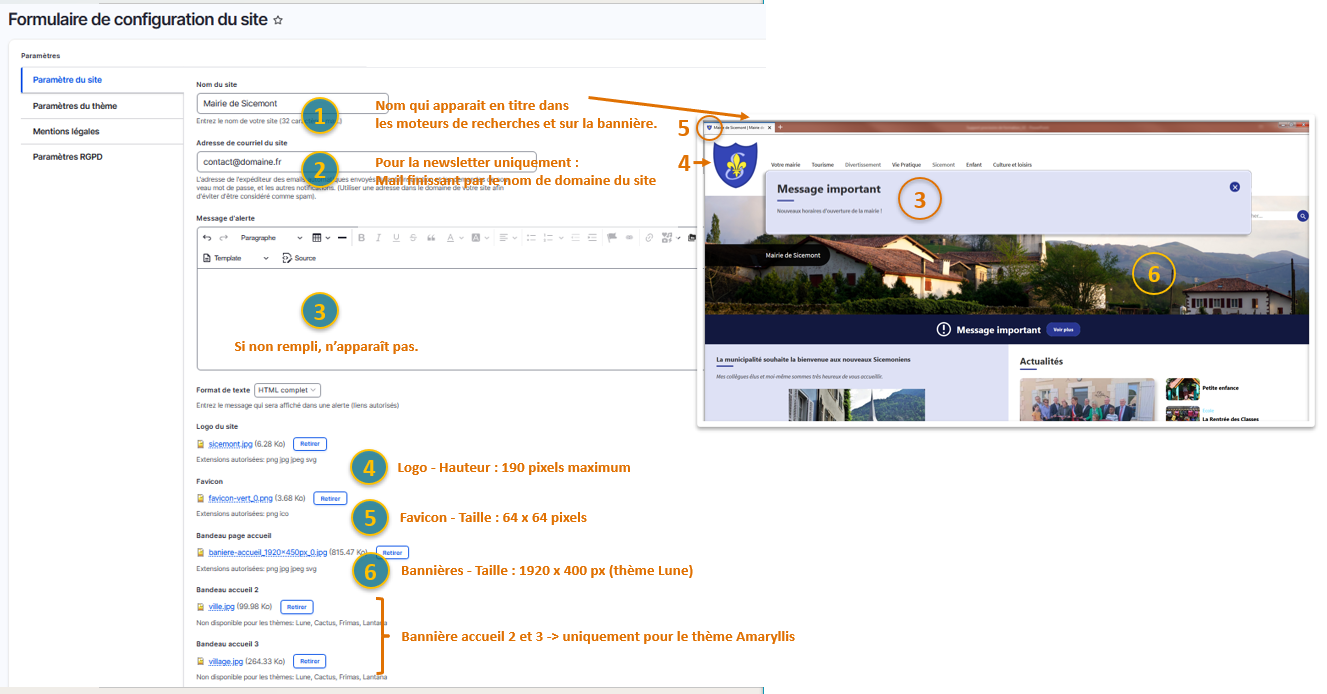Viewport: 1327px width, 694px height.
Task: Click the undo arrow in the editor toolbar
Action: 207,238
